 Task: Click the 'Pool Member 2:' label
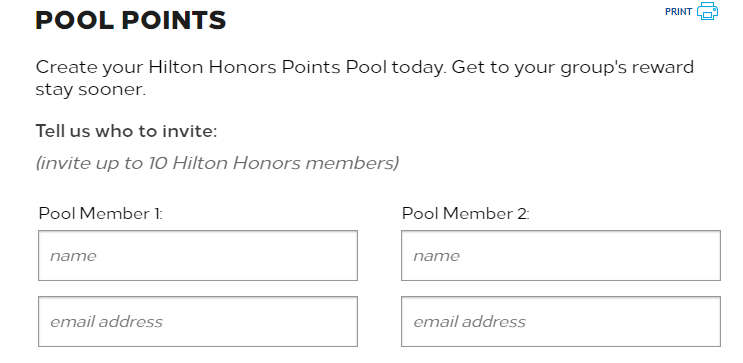click(465, 214)
